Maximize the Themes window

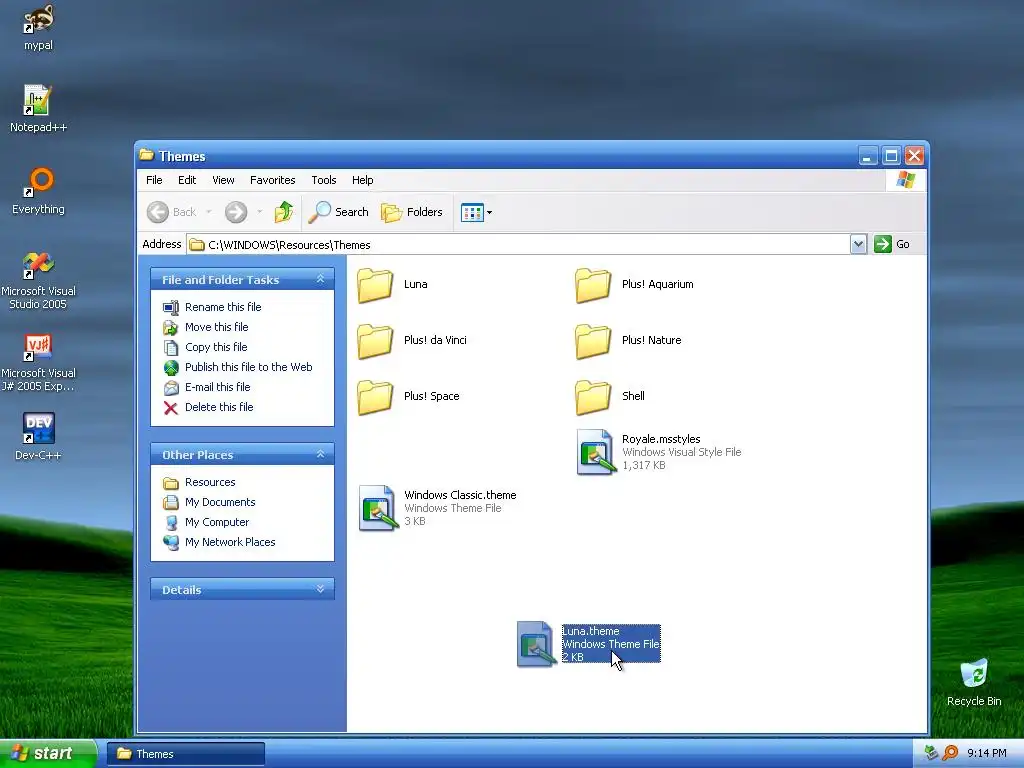coord(891,156)
